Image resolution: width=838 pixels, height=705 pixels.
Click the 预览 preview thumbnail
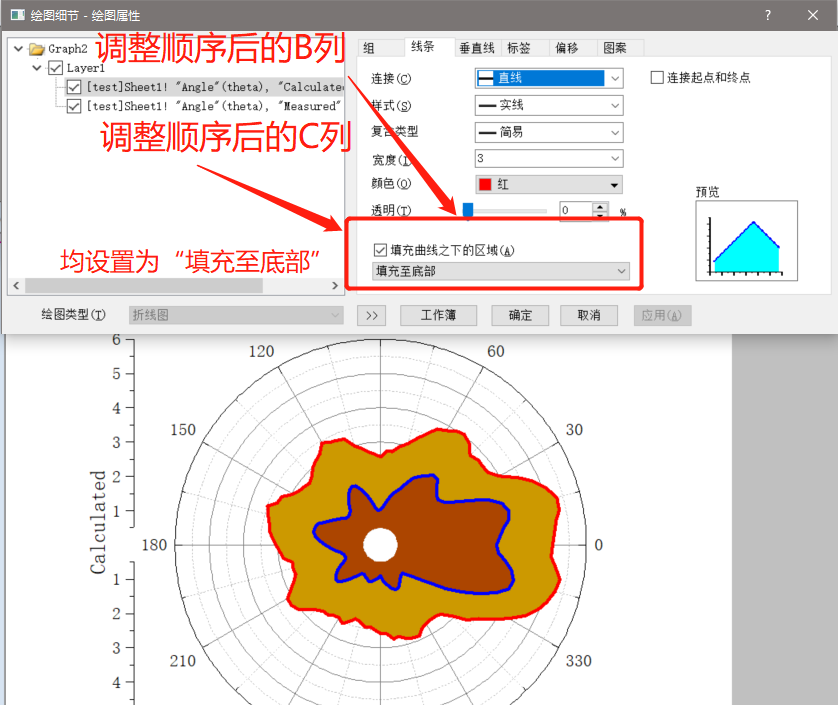point(746,241)
